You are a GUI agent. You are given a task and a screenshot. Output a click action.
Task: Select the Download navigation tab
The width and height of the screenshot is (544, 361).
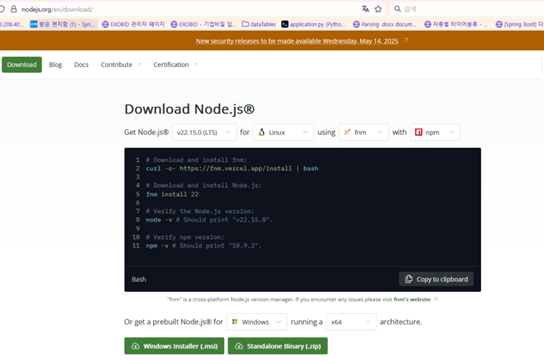[x=22, y=65]
